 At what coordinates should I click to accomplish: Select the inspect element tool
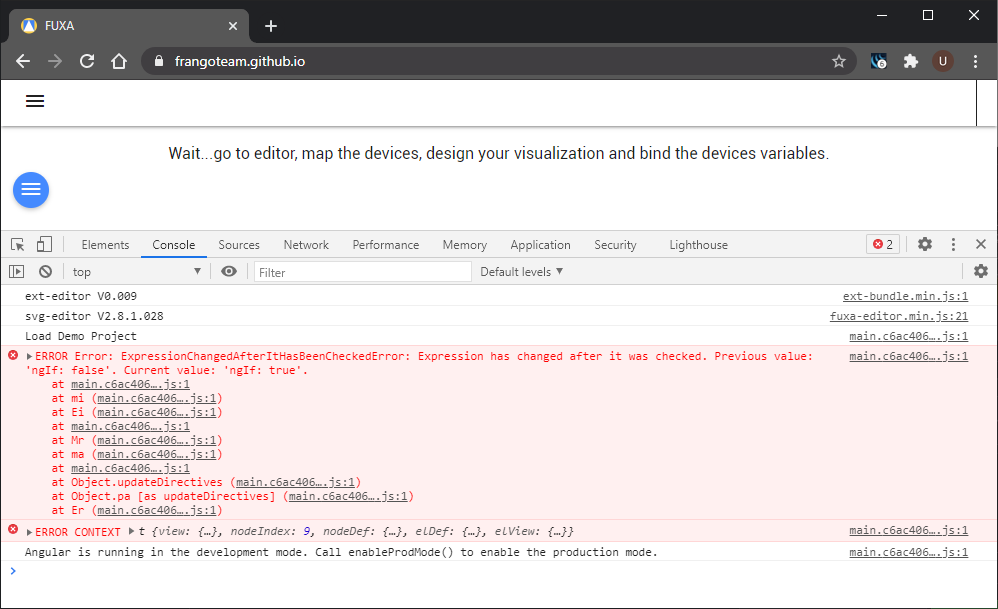click(16, 244)
